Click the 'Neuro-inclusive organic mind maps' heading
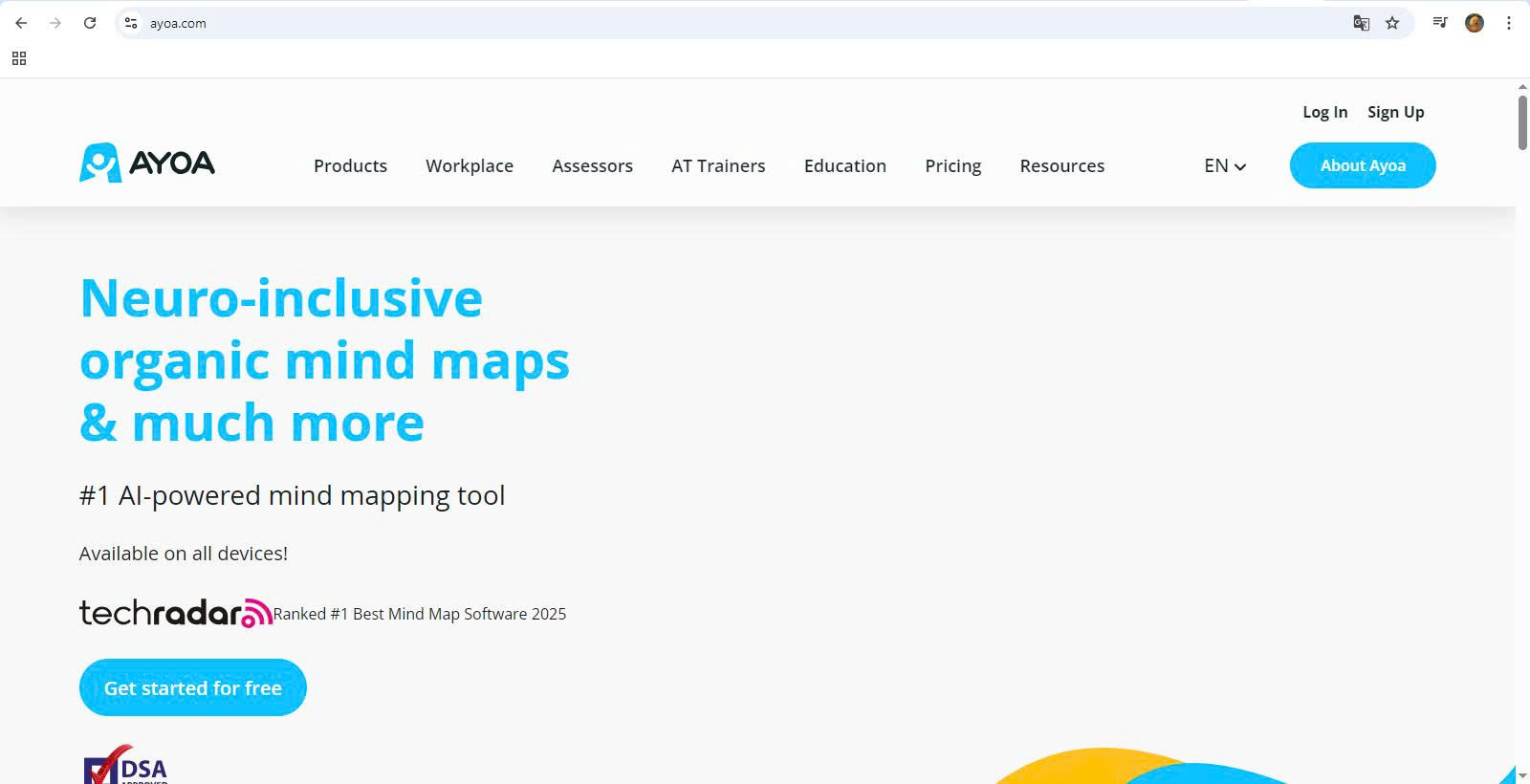 coord(325,359)
